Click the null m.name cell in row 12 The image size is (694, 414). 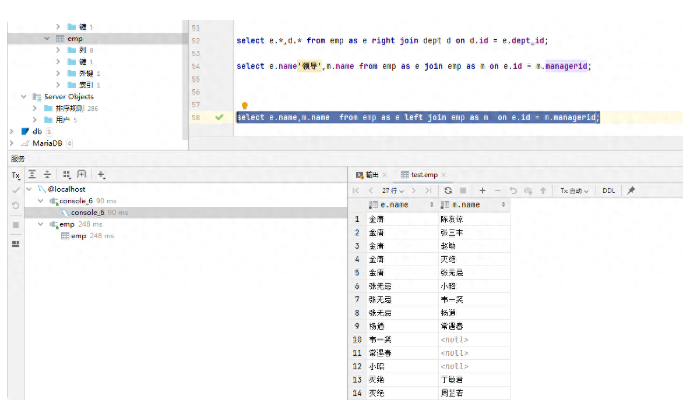coord(474,366)
